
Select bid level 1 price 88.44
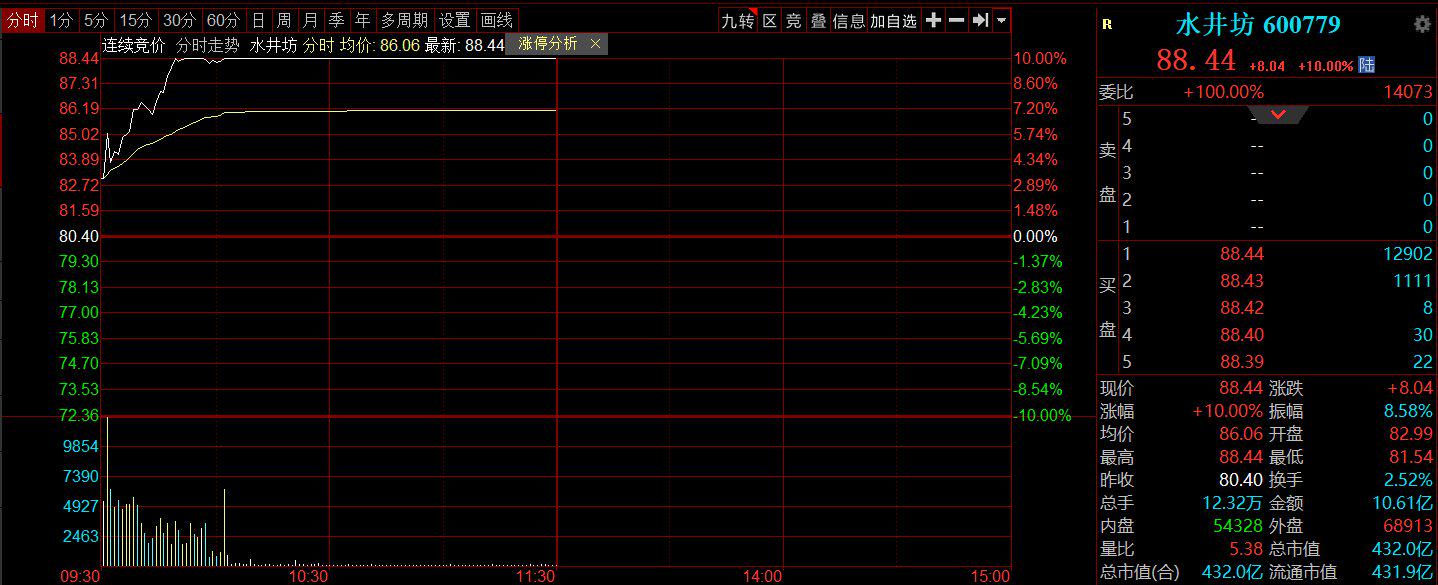(1242, 254)
